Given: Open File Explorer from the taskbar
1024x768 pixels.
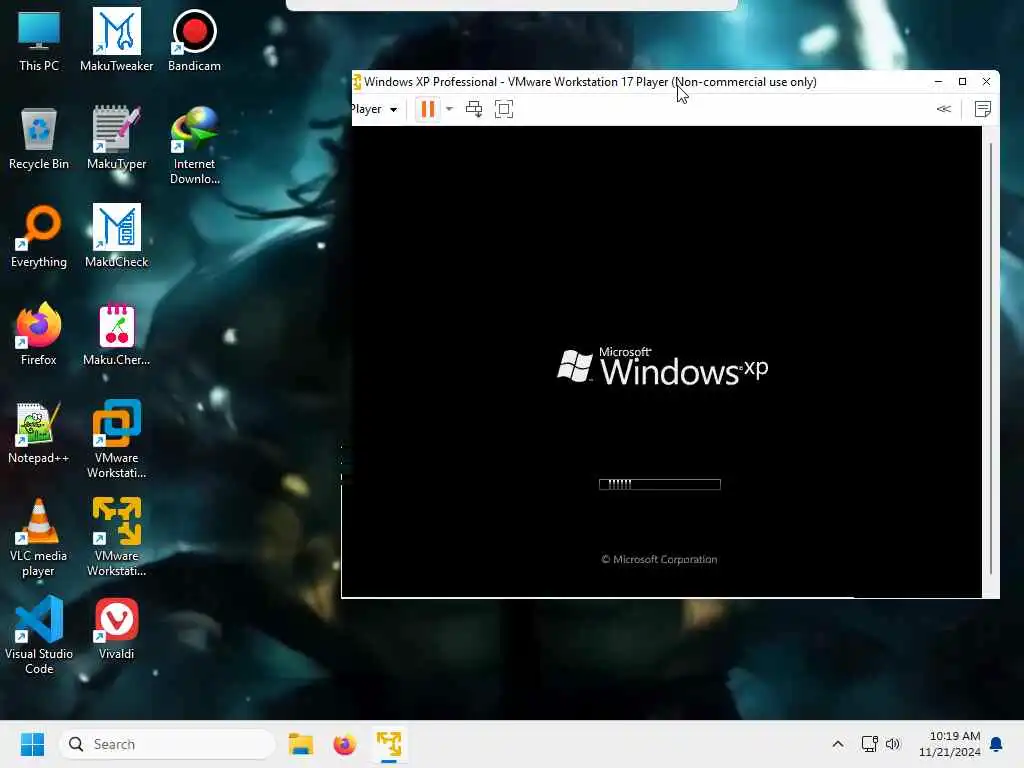Looking at the screenshot, I should point(301,744).
